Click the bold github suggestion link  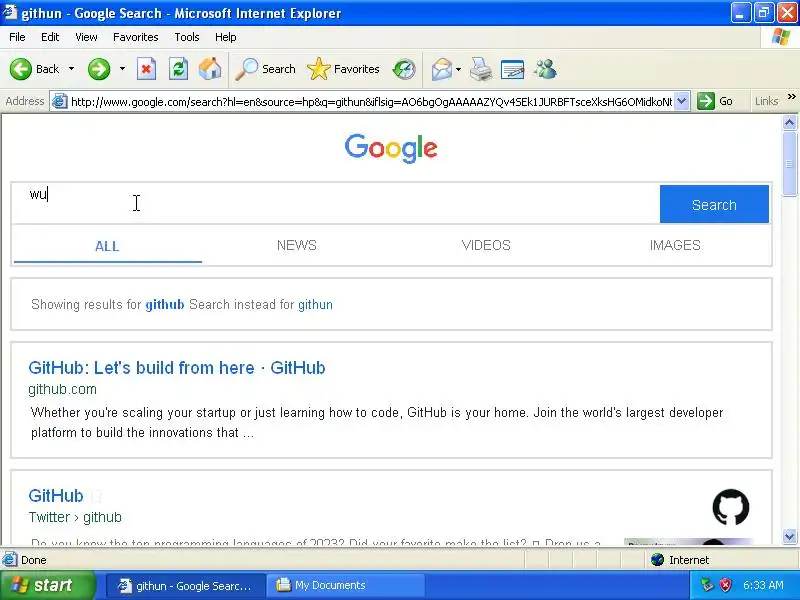[x=164, y=305]
